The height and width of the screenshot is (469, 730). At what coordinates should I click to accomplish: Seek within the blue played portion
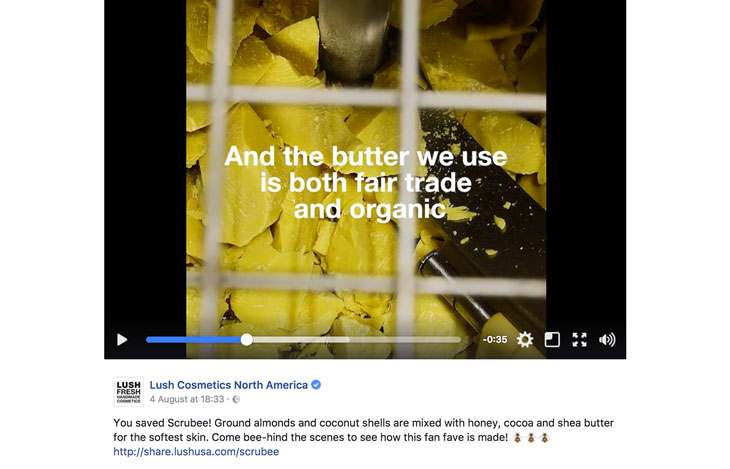tap(193, 340)
